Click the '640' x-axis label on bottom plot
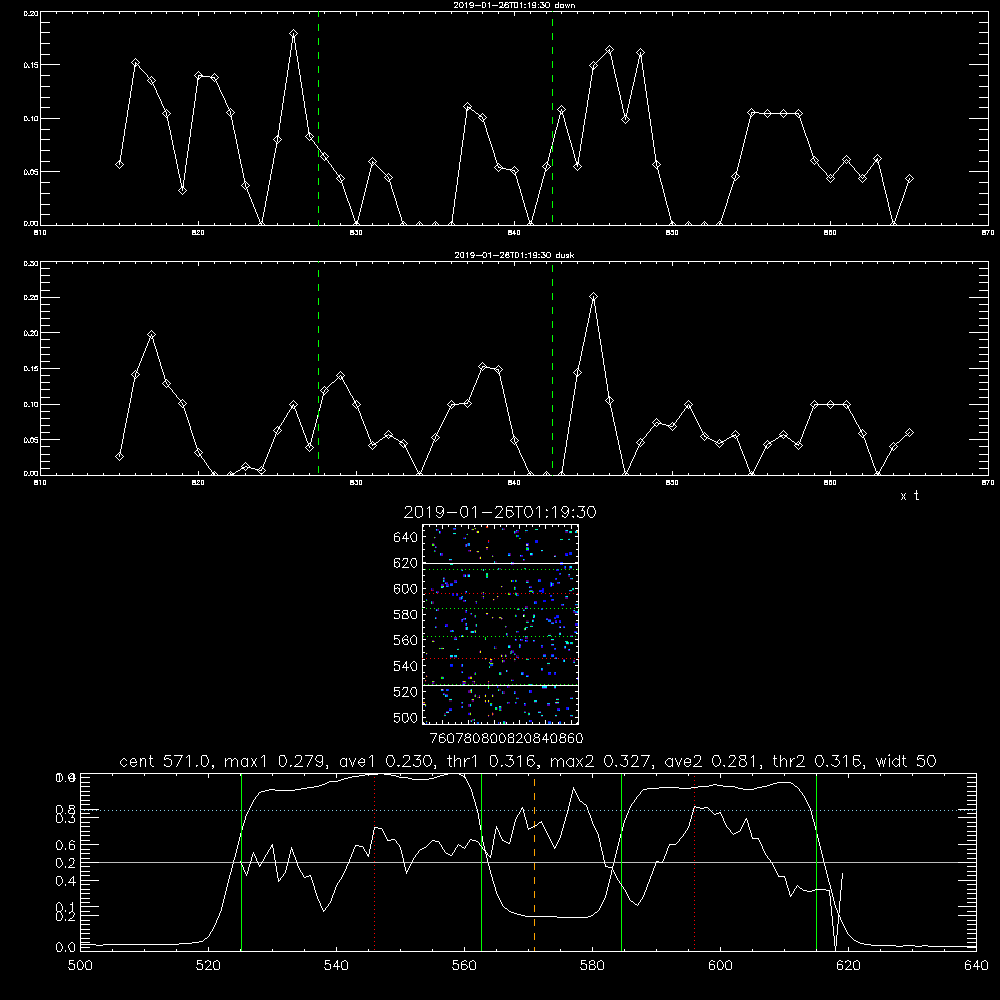The image size is (1000, 1000). 976,965
